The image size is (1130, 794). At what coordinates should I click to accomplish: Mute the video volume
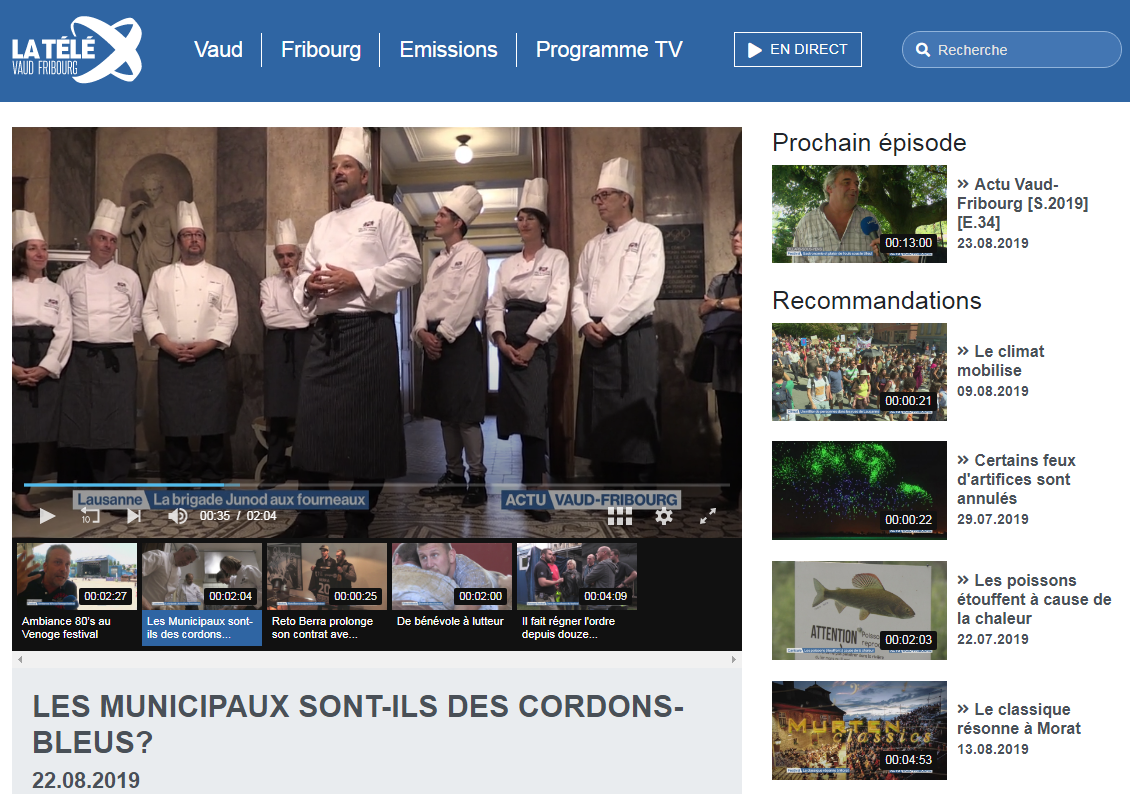(178, 516)
